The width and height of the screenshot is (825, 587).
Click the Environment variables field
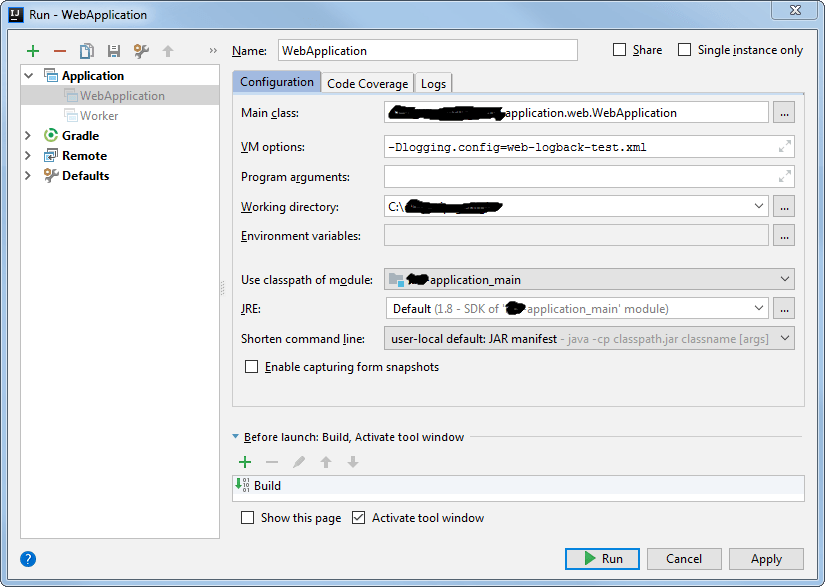576,236
